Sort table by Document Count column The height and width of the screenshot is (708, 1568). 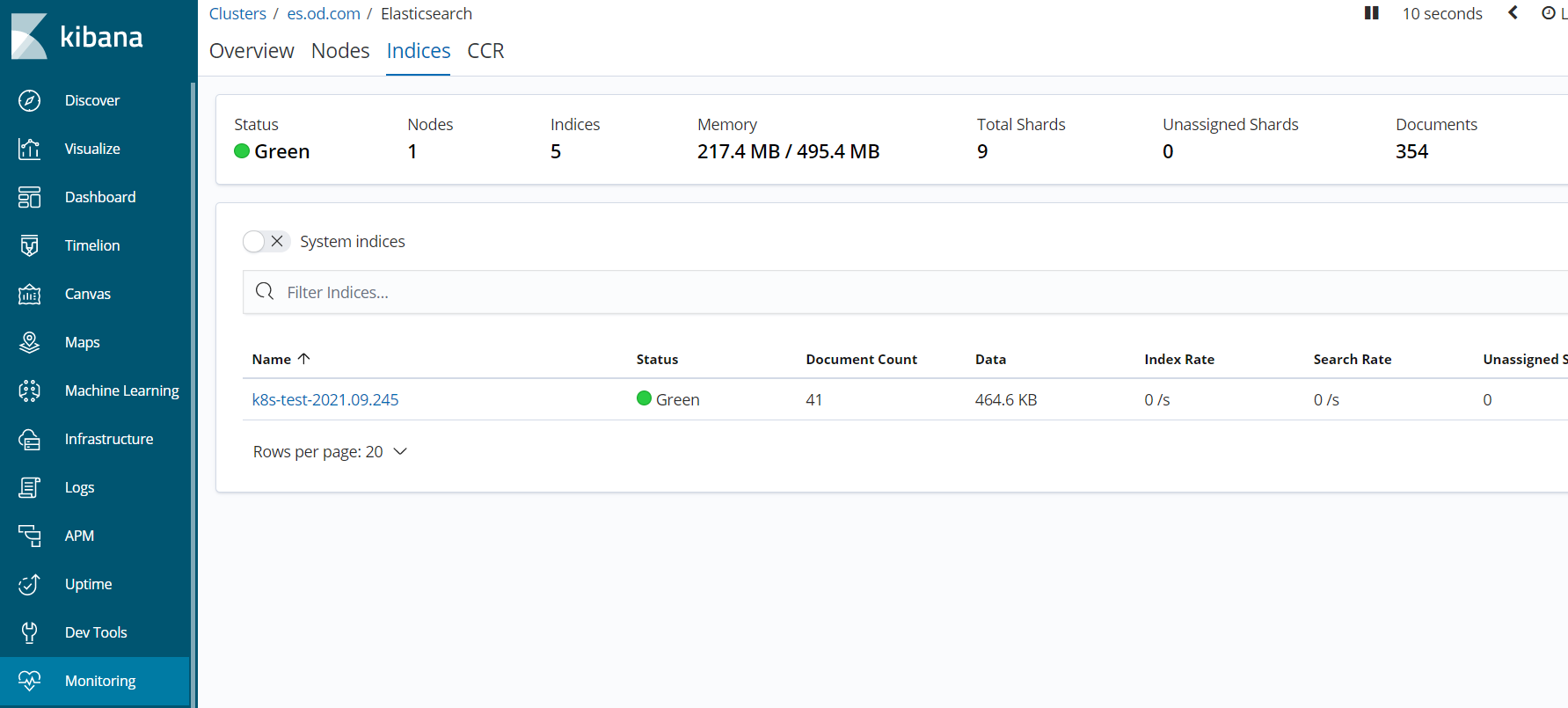tap(861, 359)
